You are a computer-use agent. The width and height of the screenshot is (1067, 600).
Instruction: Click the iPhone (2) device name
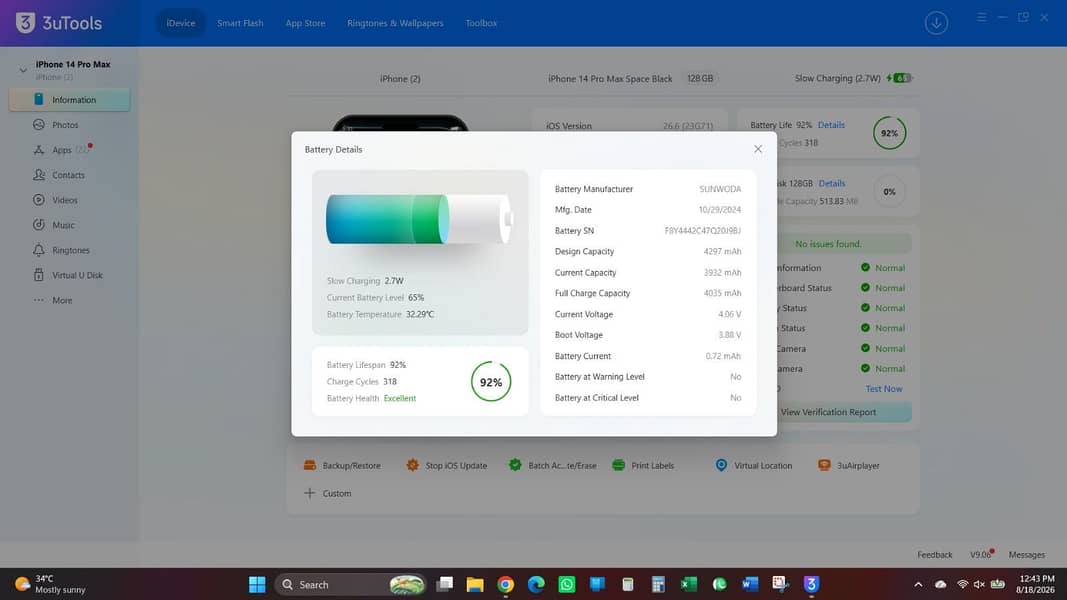pyautogui.click(x=400, y=79)
